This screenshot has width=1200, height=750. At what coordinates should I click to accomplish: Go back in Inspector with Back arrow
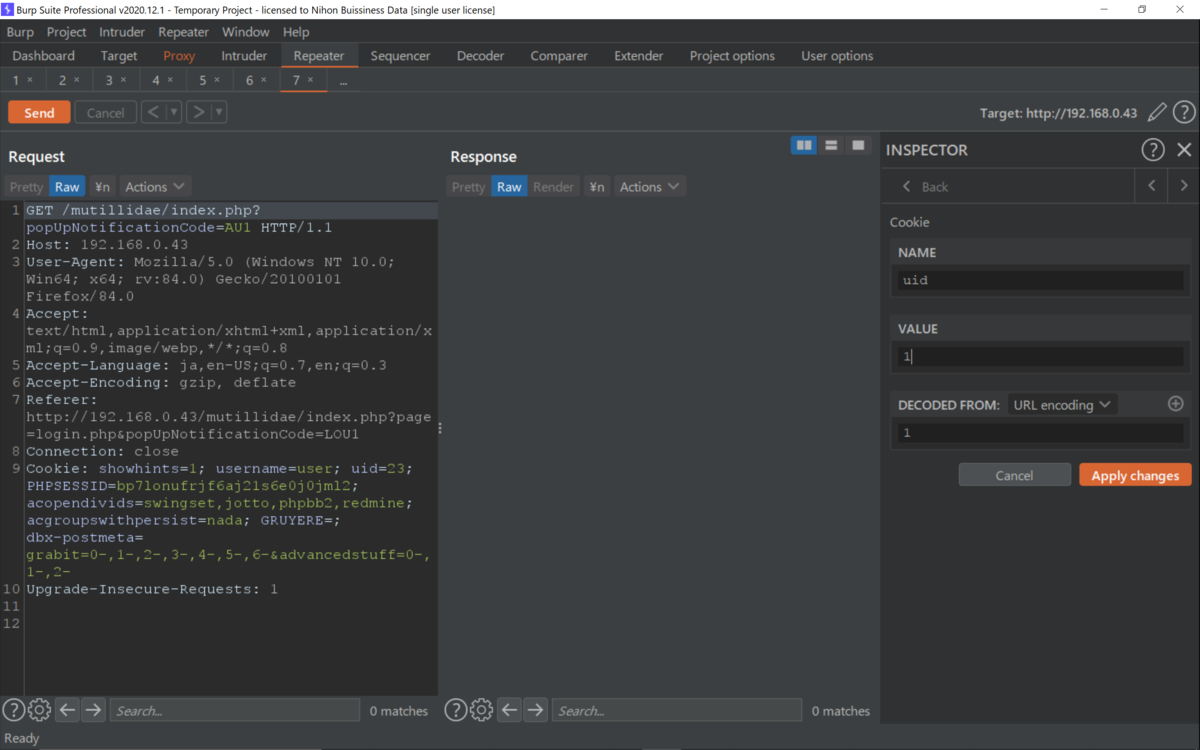pos(925,187)
